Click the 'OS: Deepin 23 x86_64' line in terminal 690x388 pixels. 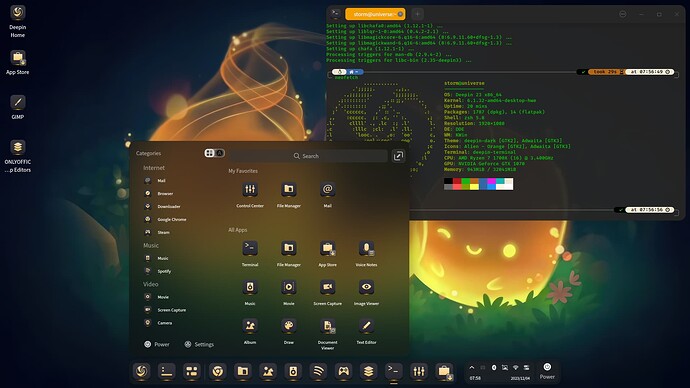[473, 95]
